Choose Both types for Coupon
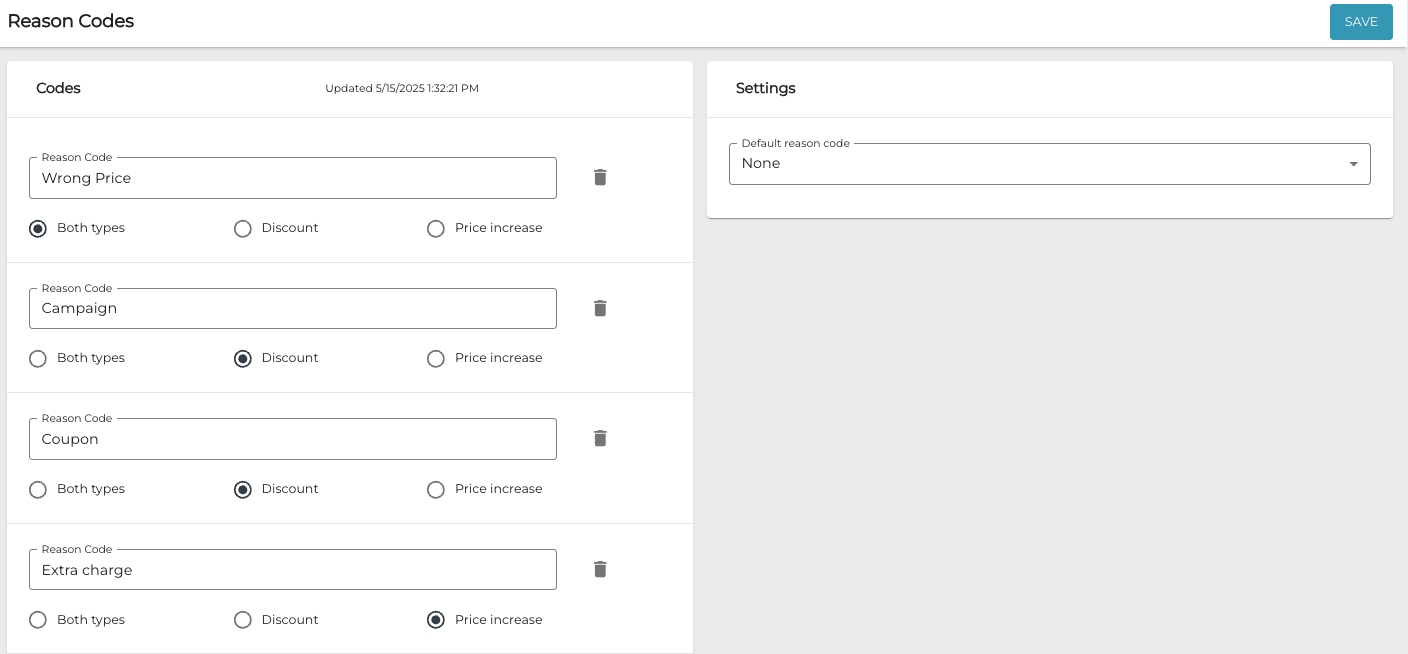Viewport: 1408px width, 654px height. (38, 490)
